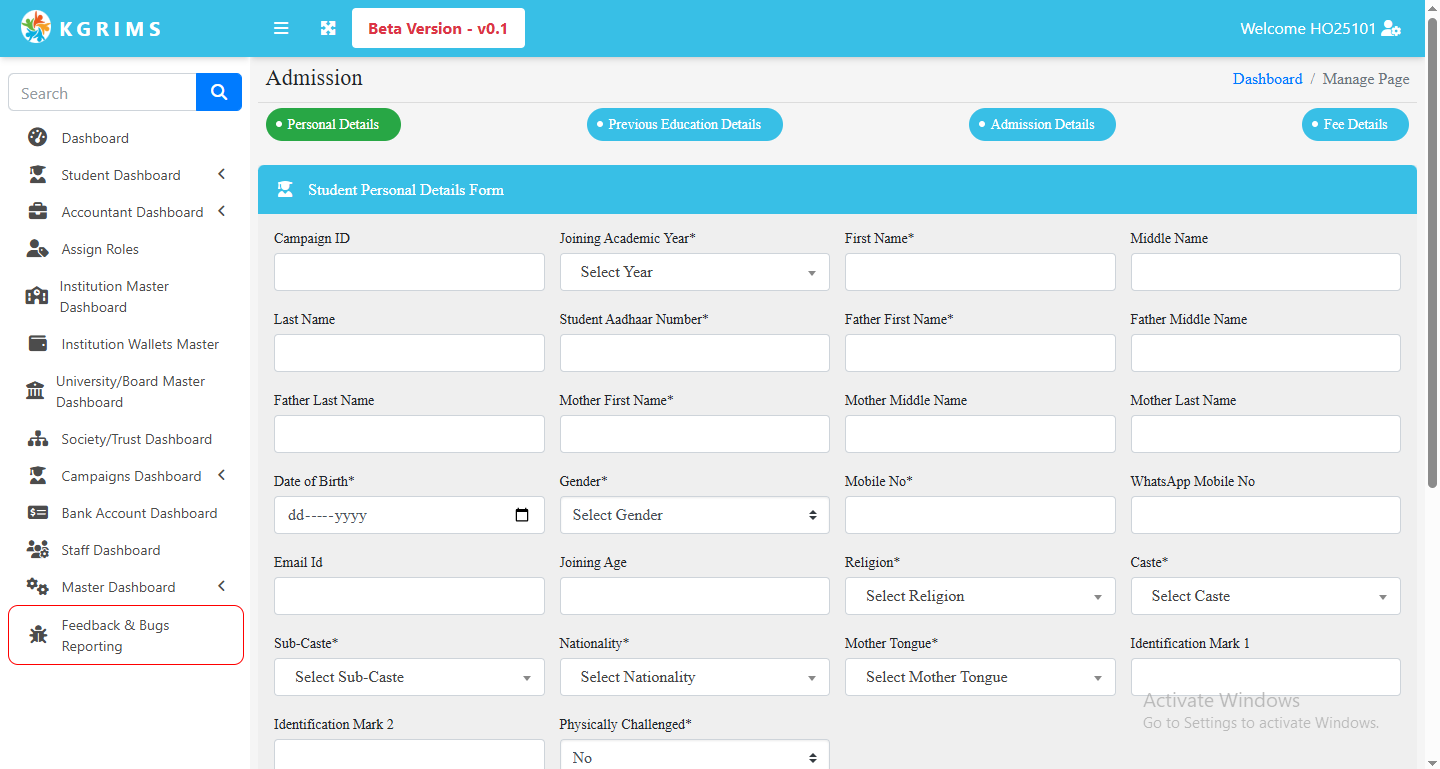Open the Joining Academic Year dropdown
The height and width of the screenshot is (769, 1440).
[x=694, y=272]
